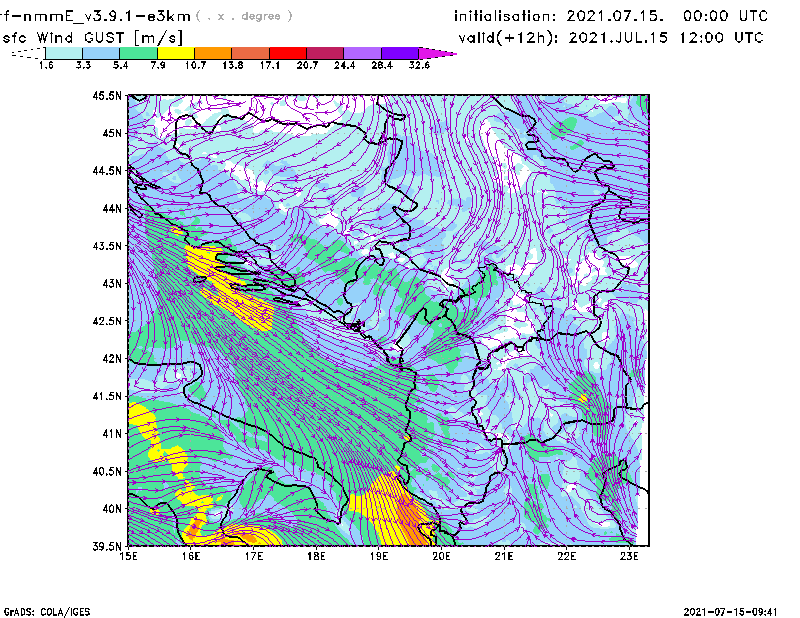800x618 pixels.
Task: Click the initialisation date '2021.07.15.'
Action: tap(615, 16)
